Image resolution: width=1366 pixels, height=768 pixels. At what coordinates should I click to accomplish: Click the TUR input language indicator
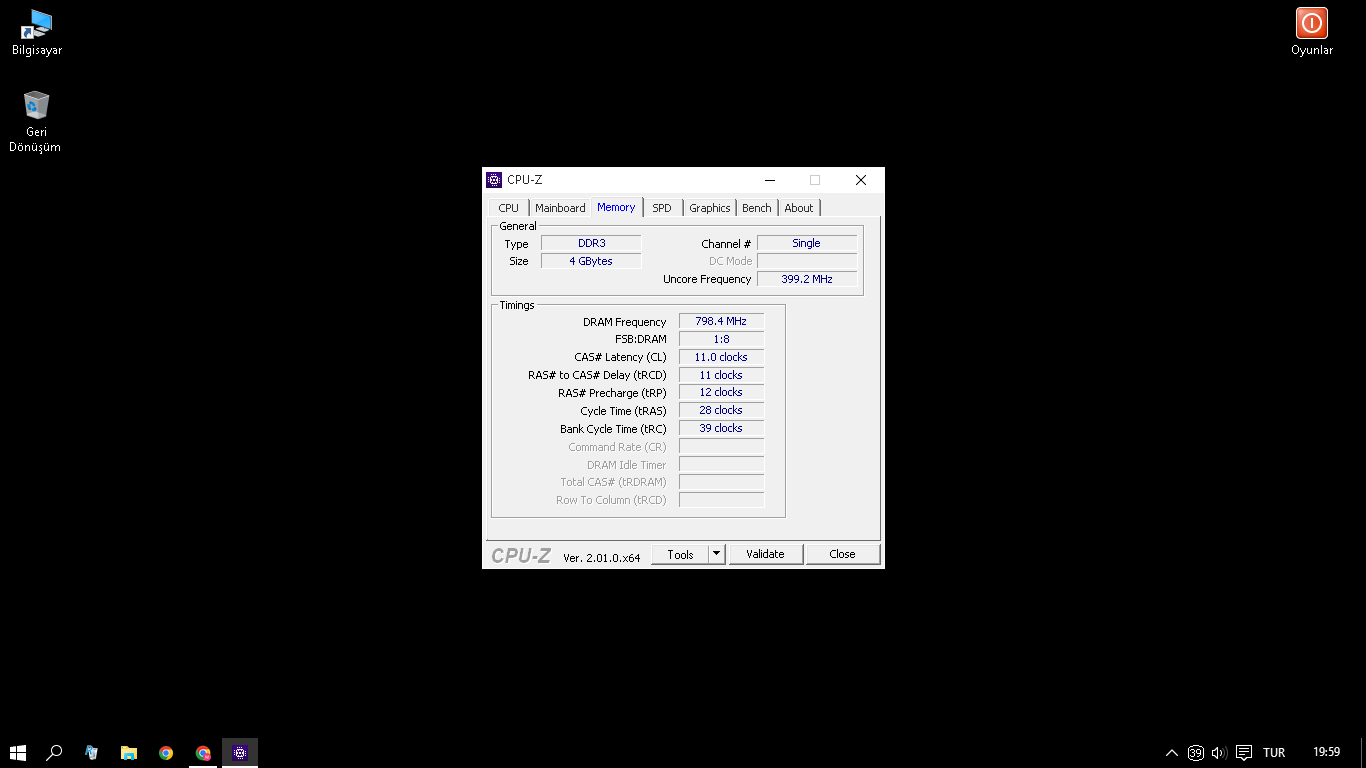[1274, 753]
